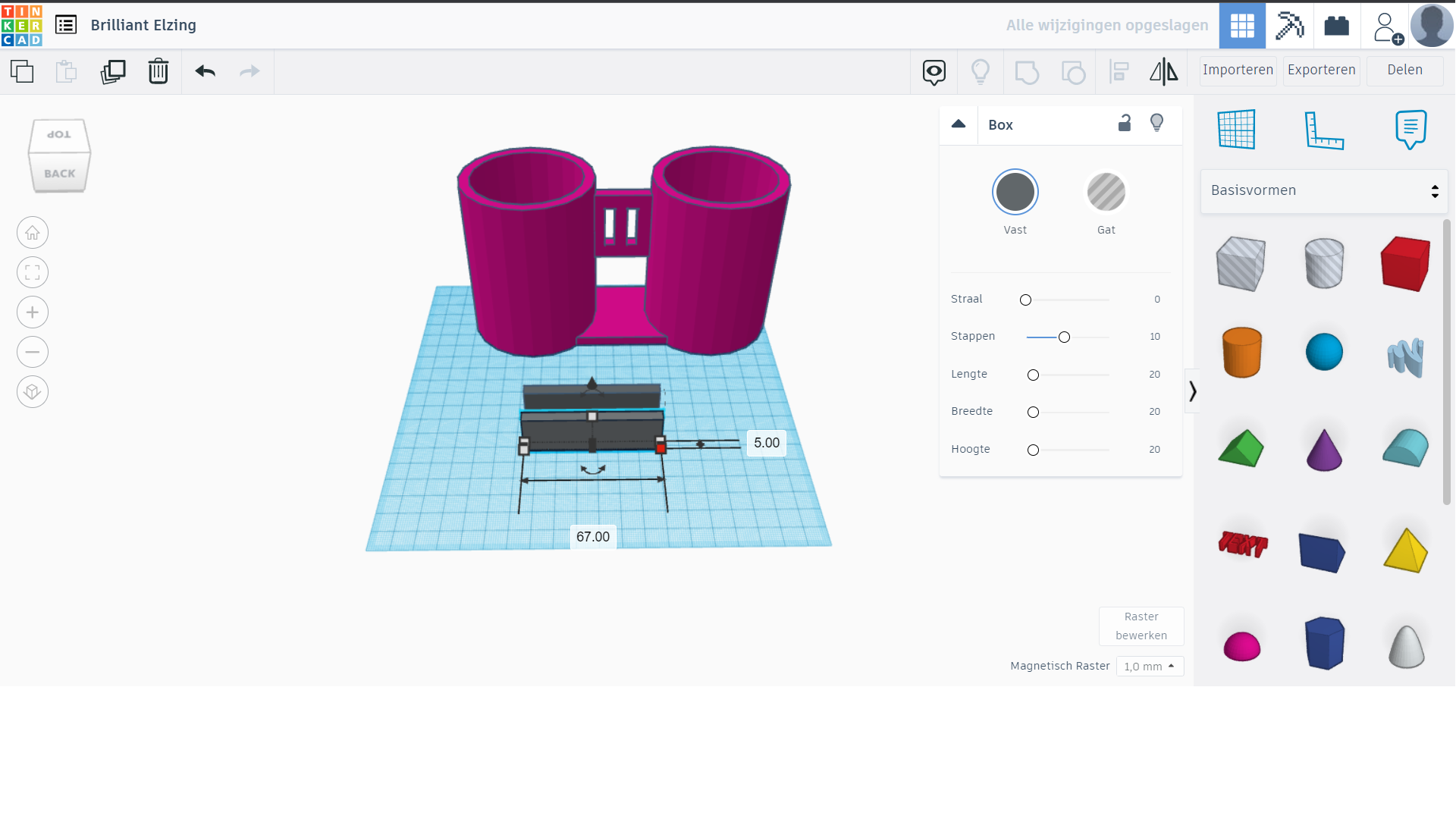The image size is (1456, 819).
Task: Click the Home view icon
Action: pyautogui.click(x=33, y=233)
